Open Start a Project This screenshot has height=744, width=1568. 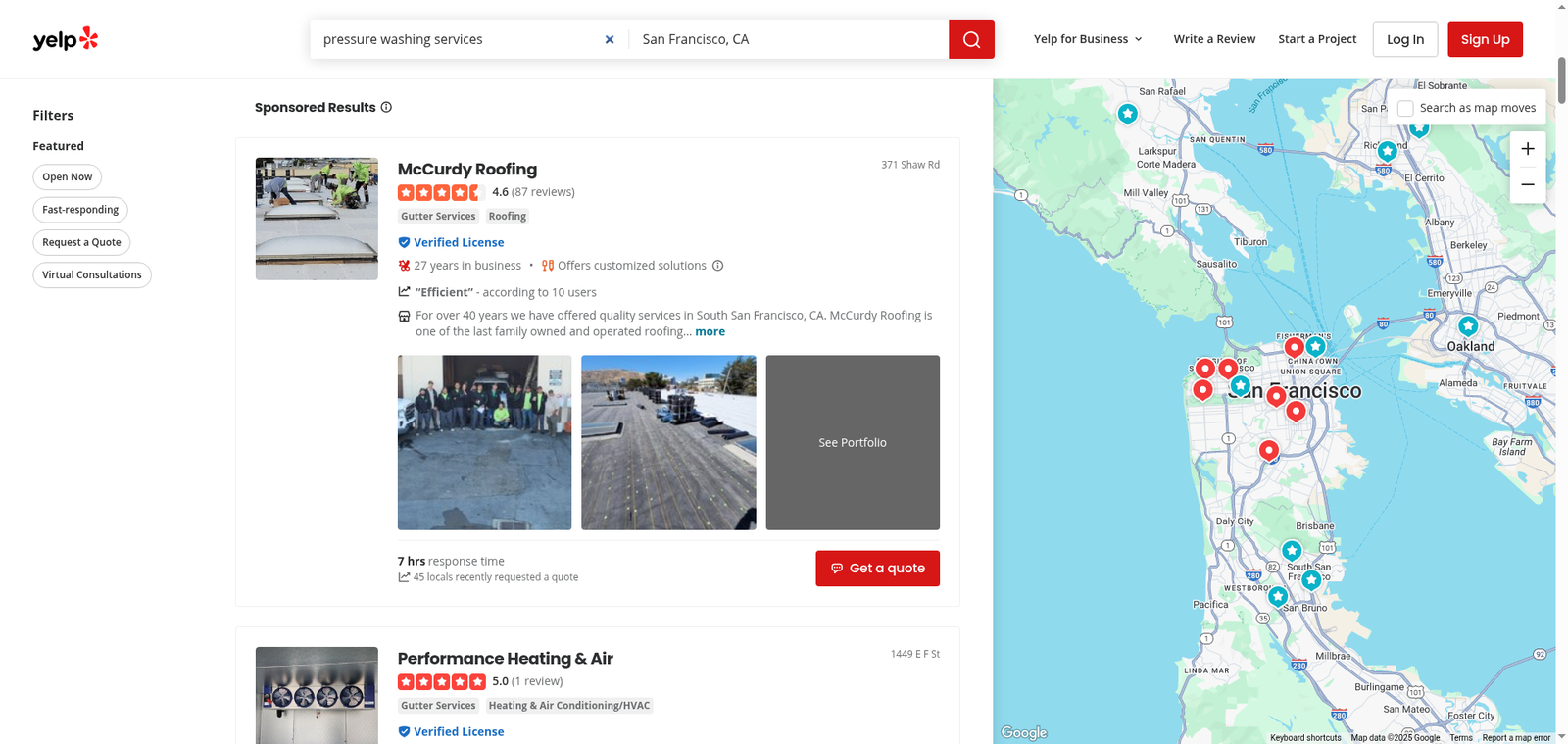pos(1317,39)
